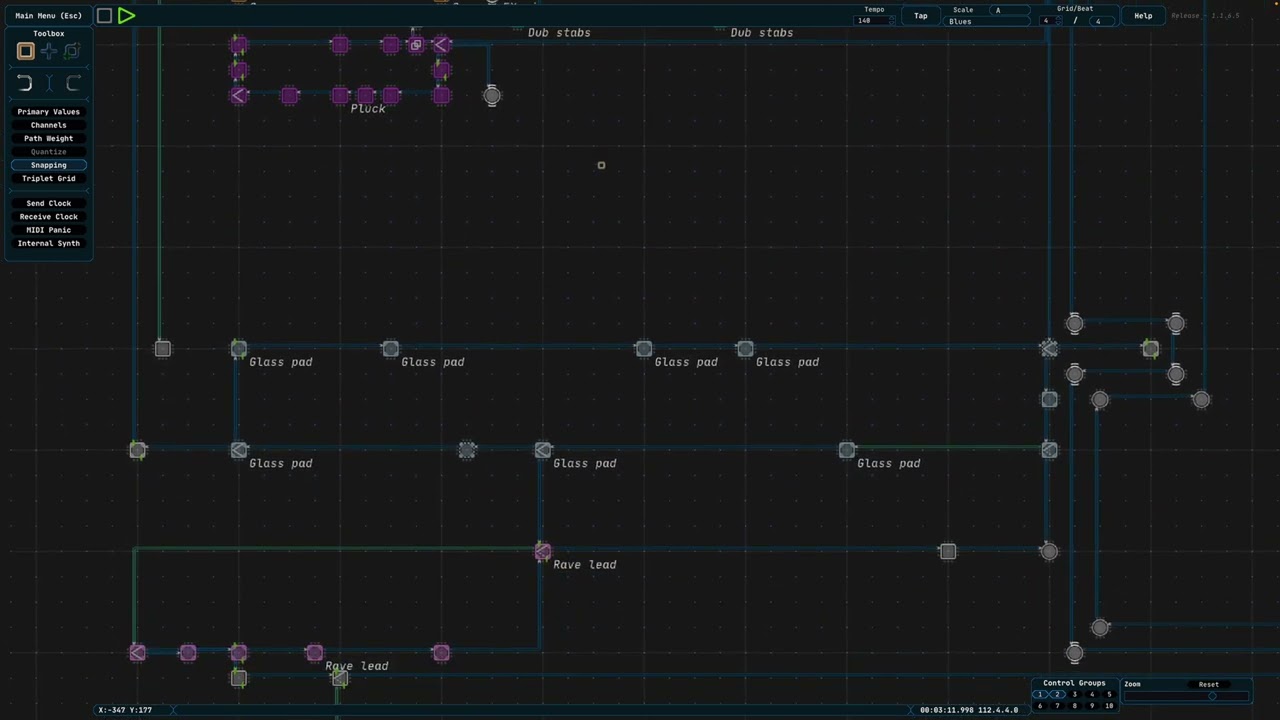Viewport: 1280px width, 720px height.
Task: Select the circular node at far left of second Glass pad row
Action: click(x=137, y=450)
